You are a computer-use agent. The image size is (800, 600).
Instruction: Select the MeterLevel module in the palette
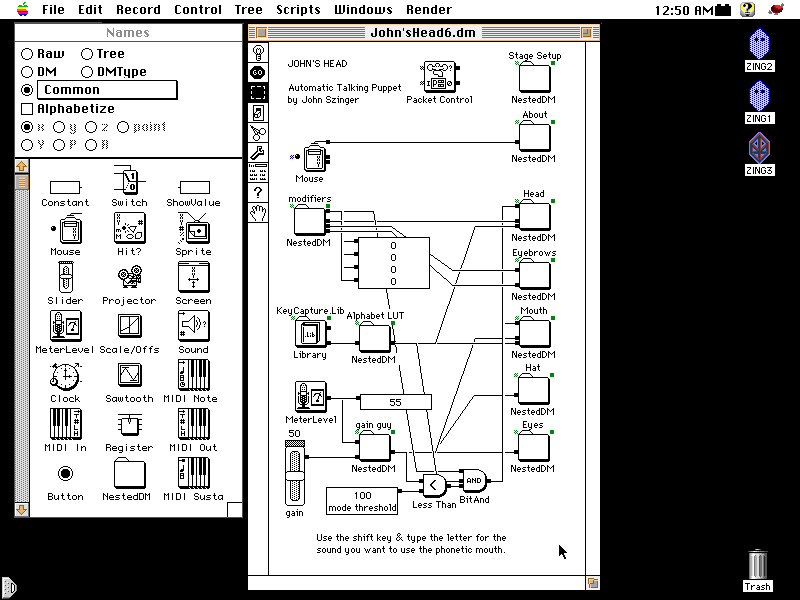tap(65, 326)
